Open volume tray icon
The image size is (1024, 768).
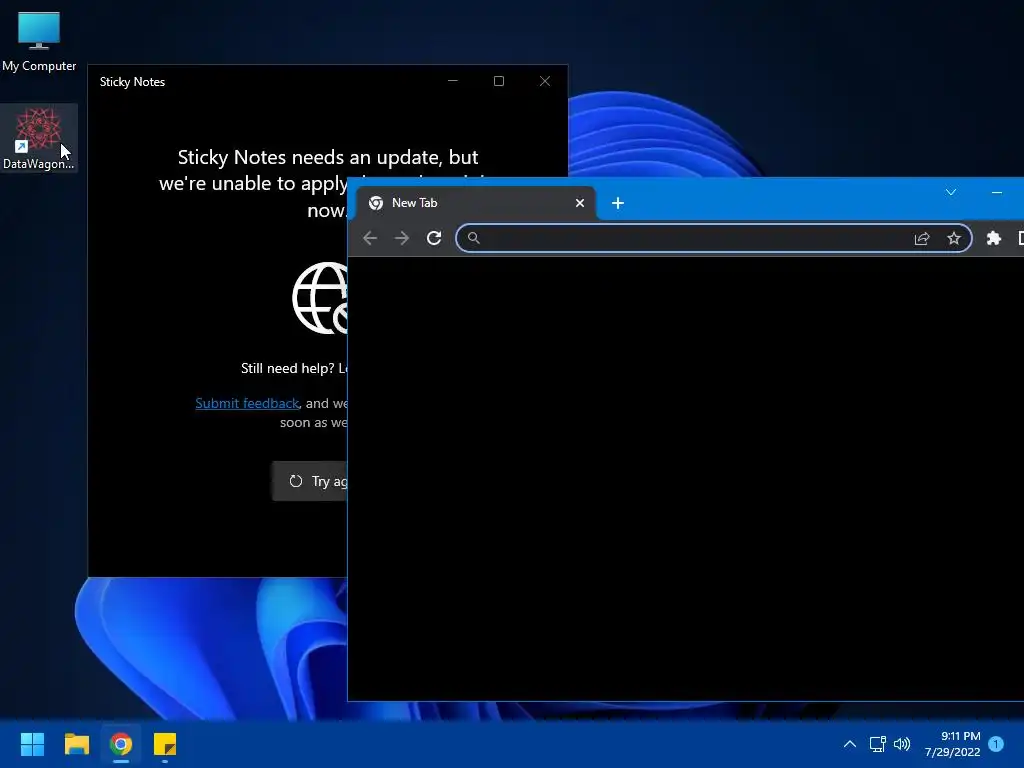click(902, 744)
